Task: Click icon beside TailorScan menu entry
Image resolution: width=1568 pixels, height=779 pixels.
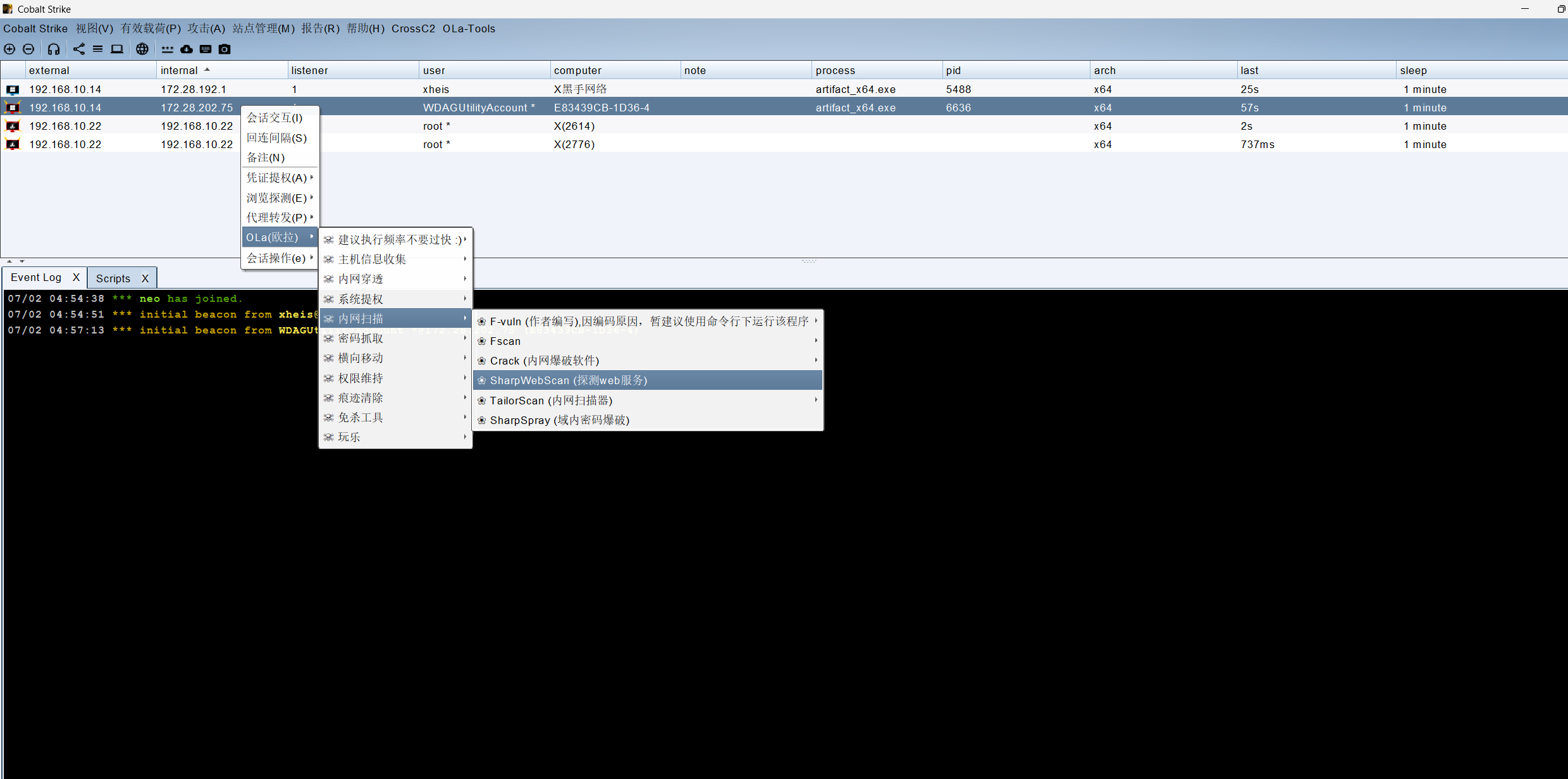Action: click(481, 401)
